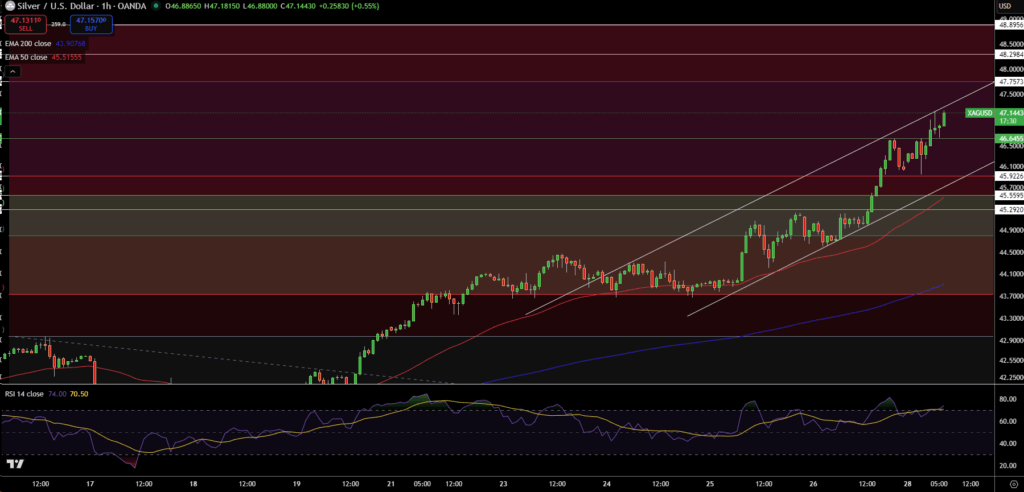Viewport: 1024px width, 492px height.
Task: Select the EMA 50 close indicator legend
Action: [x=25, y=57]
